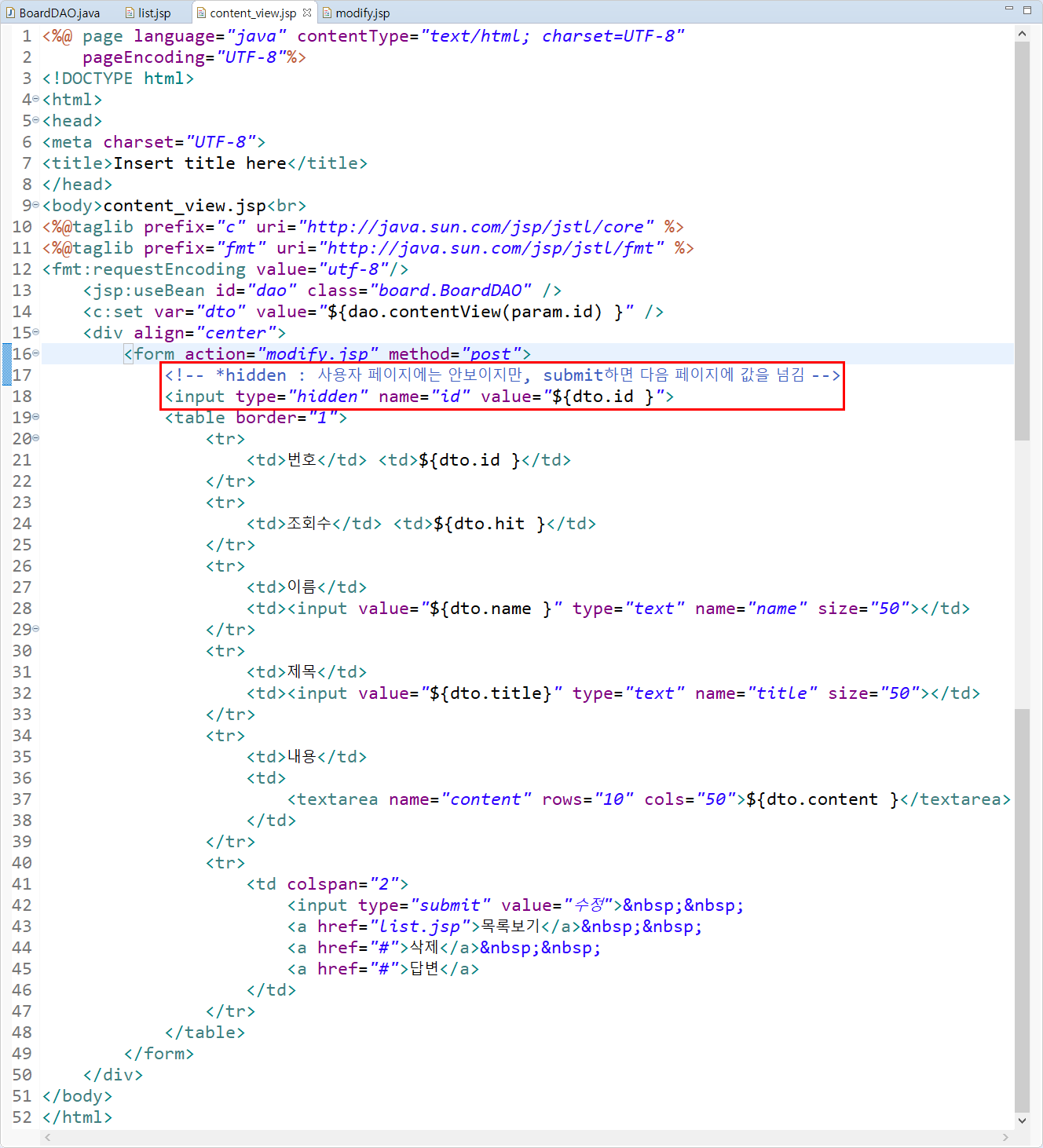The height and width of the screenshot is (1148, 1043).
Task: Click the textarea name 'content' value
Action: tap(486, 799)
